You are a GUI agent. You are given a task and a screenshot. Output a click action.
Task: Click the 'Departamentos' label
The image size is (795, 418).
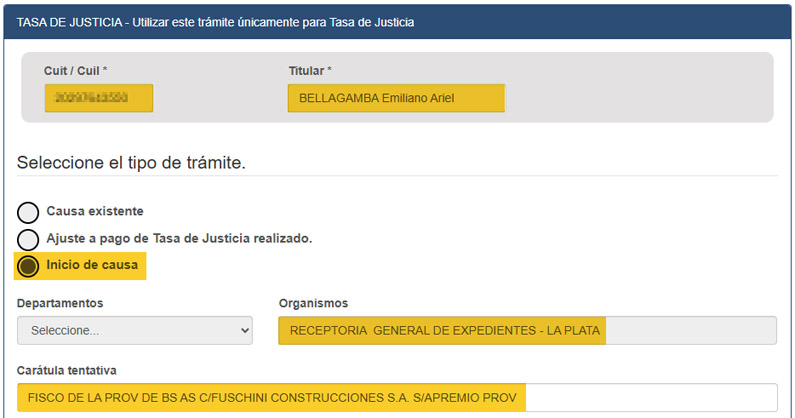(x=60, y=303)
